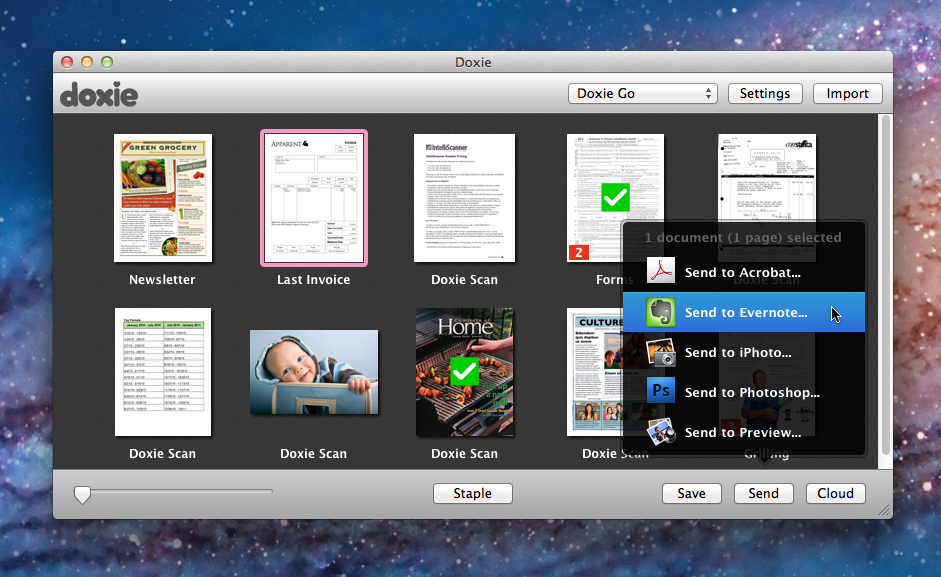Toggle green checkmark on Forms document

[615, 197]
